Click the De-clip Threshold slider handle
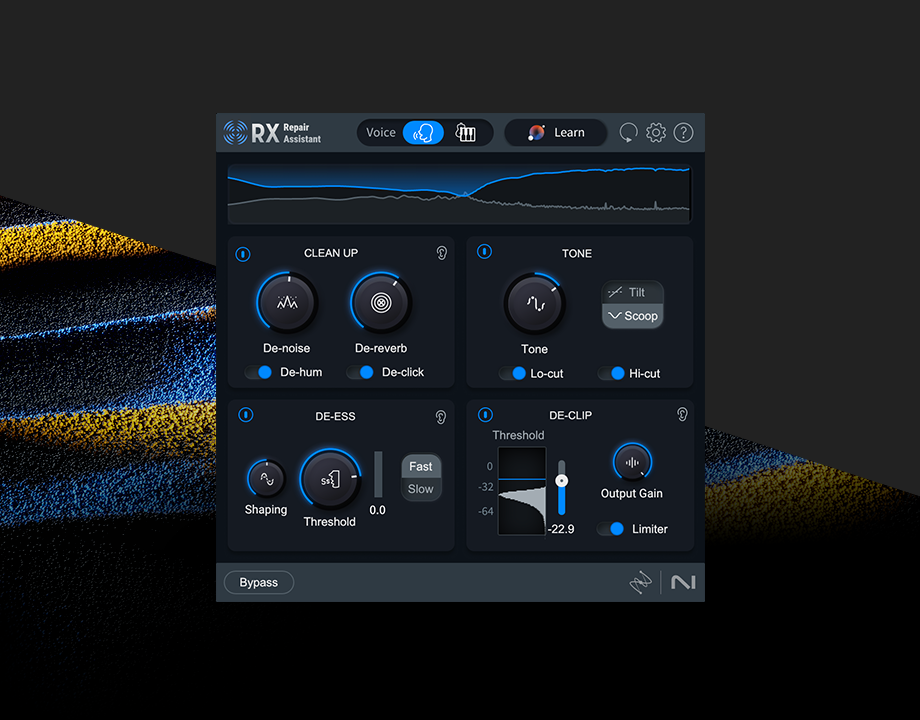920x720 pixels. (562, 481)
